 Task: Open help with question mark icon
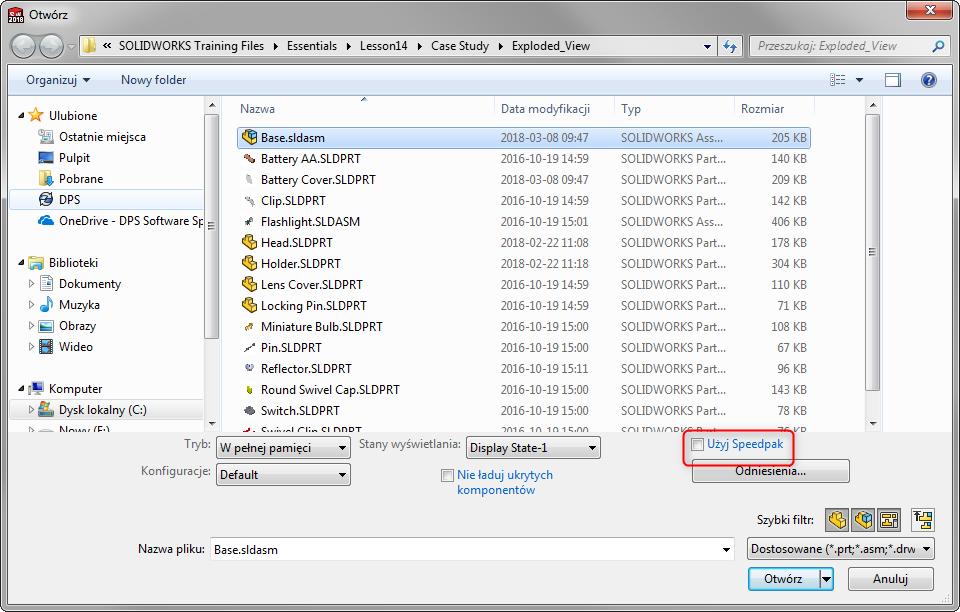[x=928, y=80]
